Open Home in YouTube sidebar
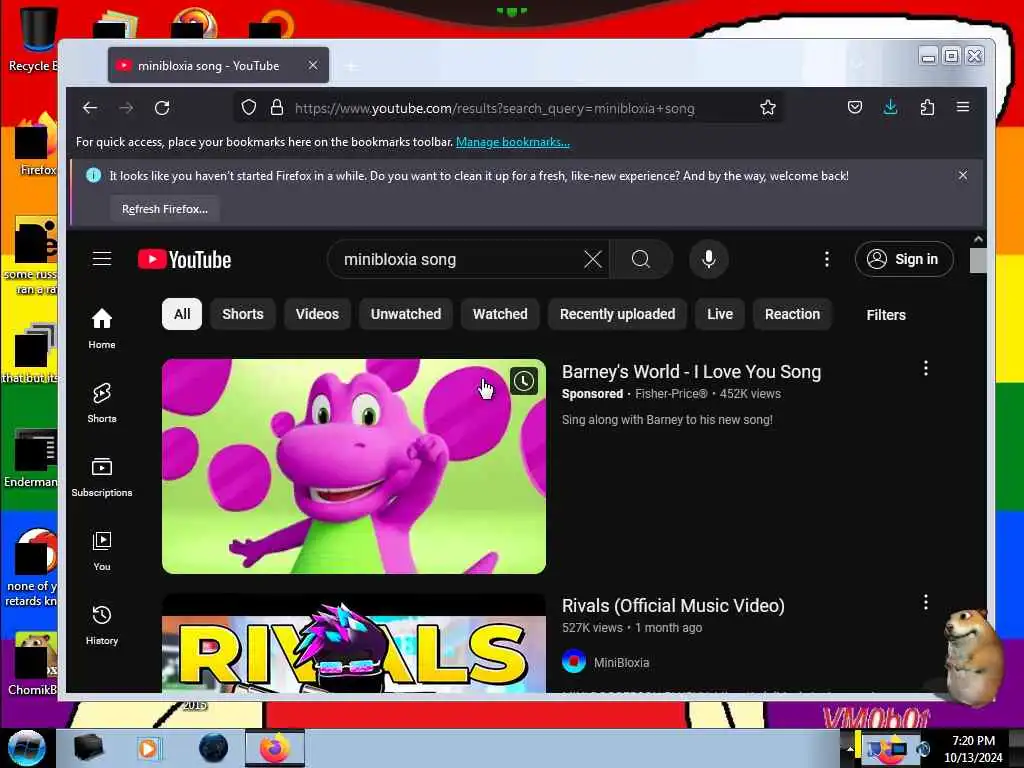 (102, 328)
